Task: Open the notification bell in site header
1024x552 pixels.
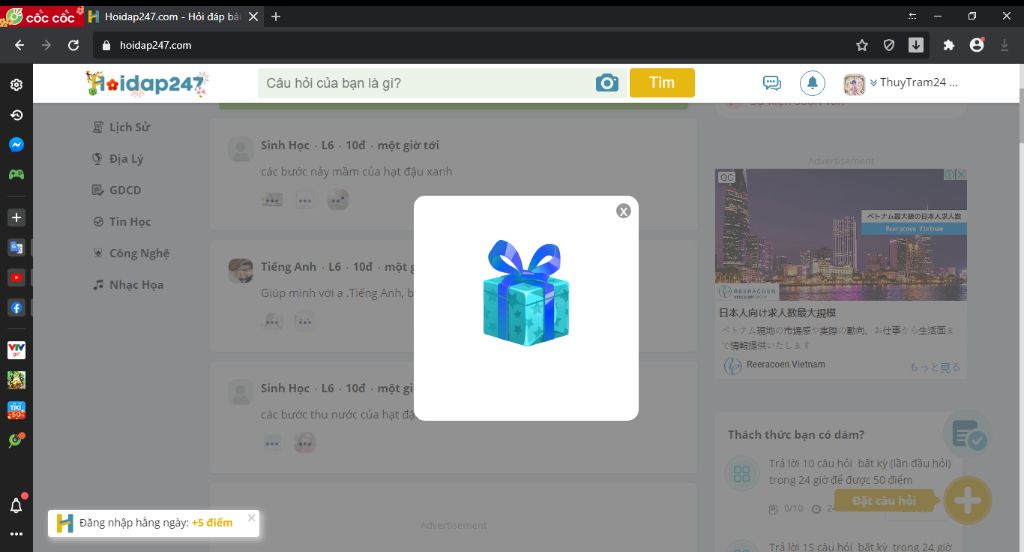Action: (x=812, y=83)
